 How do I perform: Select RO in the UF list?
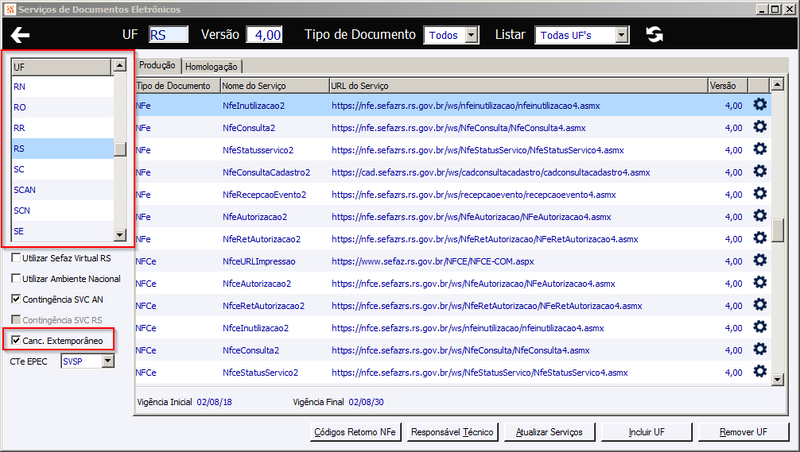(x=62, y=107)
